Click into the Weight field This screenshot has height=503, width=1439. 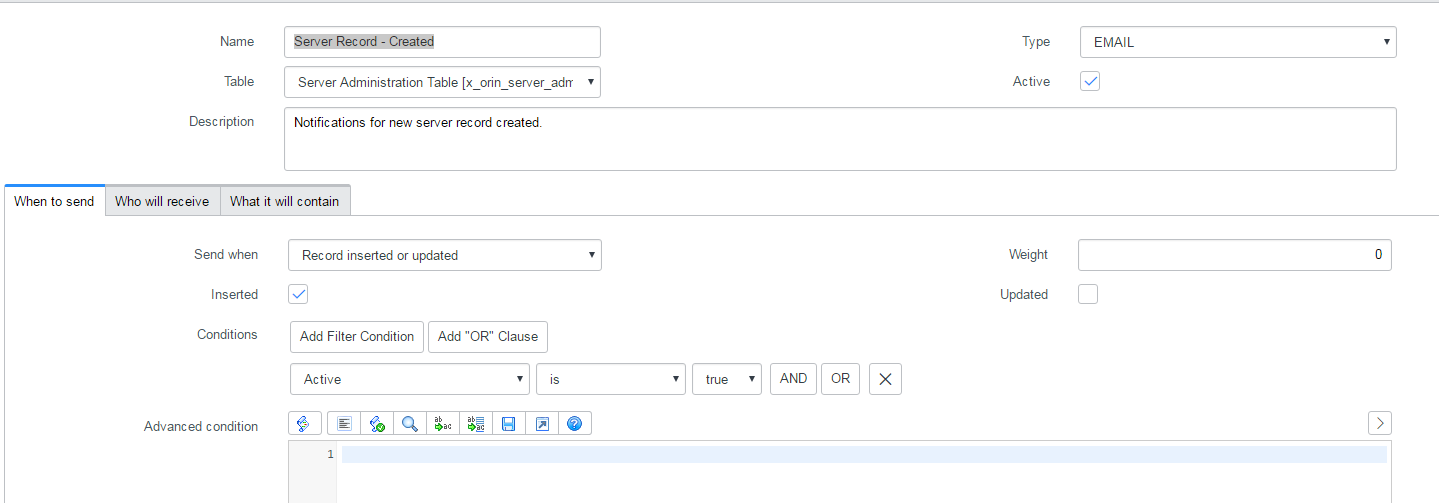pyautogui.click(x=1234, y=255)
